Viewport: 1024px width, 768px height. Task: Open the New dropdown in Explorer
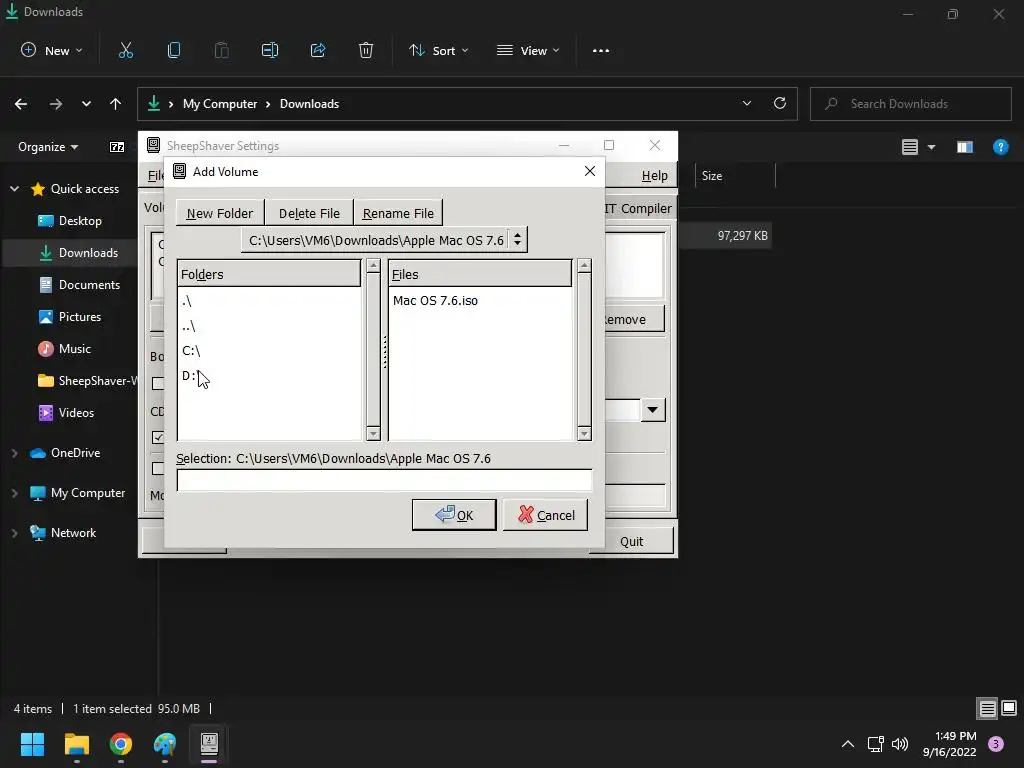pyautogui.click(x=52, y=50)
